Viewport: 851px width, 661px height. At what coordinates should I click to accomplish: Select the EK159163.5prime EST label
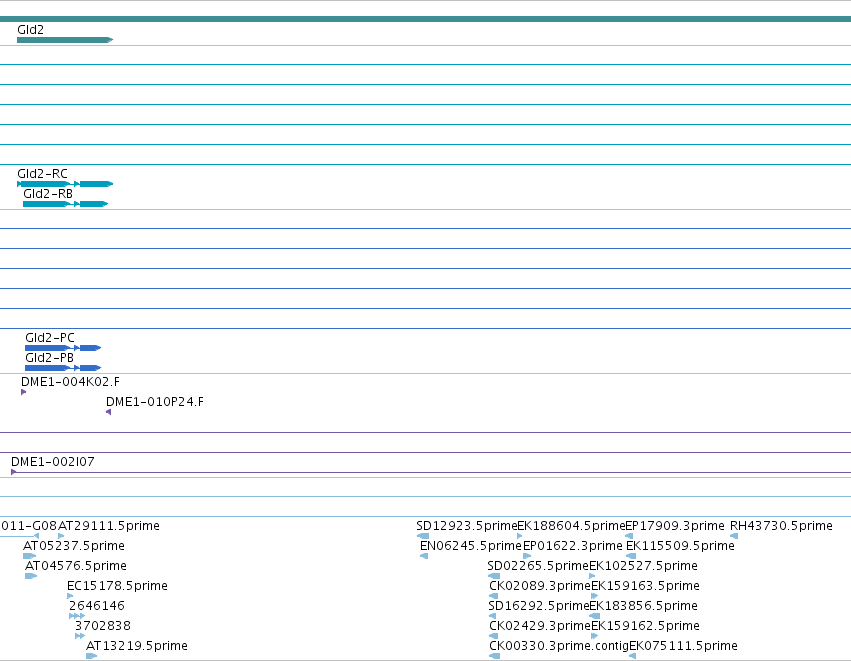coord(645,586)
